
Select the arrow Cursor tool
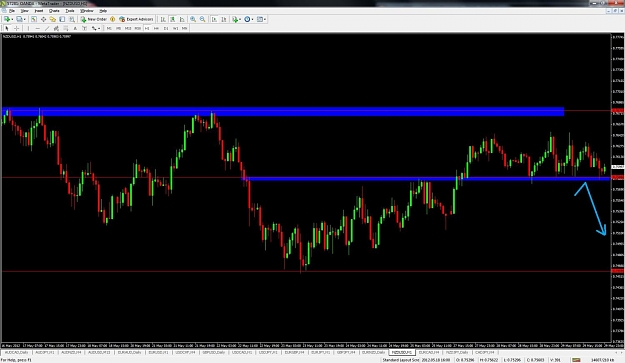click(7, 28)
